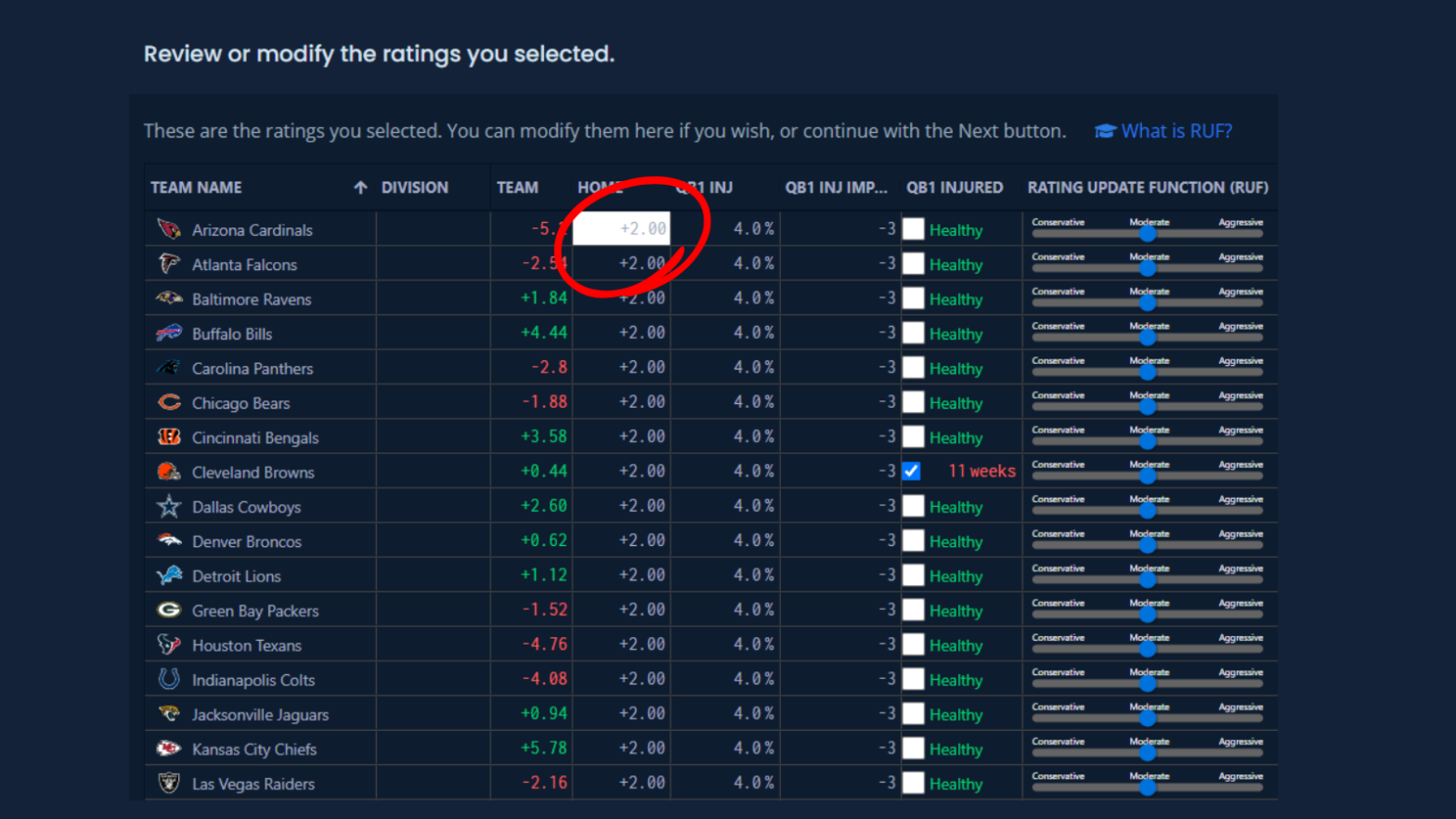Image resolution: width=1456 pixels, height=819 pixels.
Task: Click the Arizona Cardinals team logo
Action: [169, 229]
